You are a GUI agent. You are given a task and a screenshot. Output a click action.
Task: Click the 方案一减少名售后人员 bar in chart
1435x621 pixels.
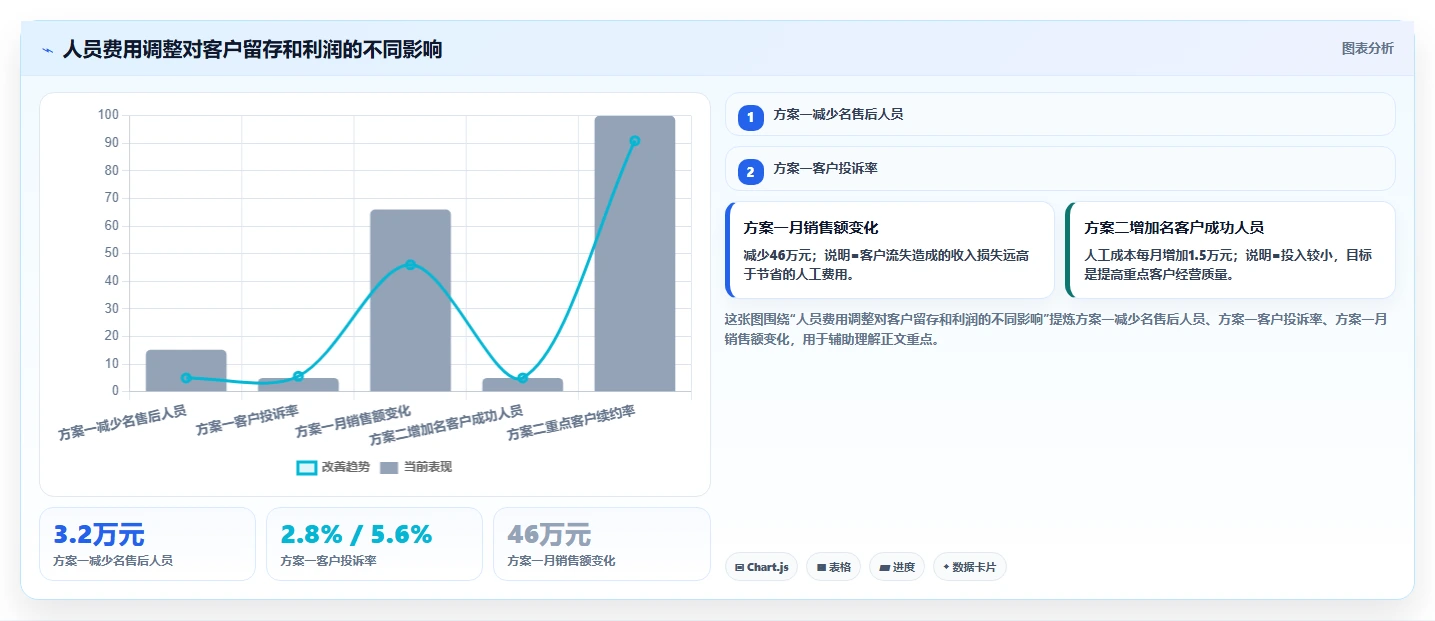(x=186, y=370)
